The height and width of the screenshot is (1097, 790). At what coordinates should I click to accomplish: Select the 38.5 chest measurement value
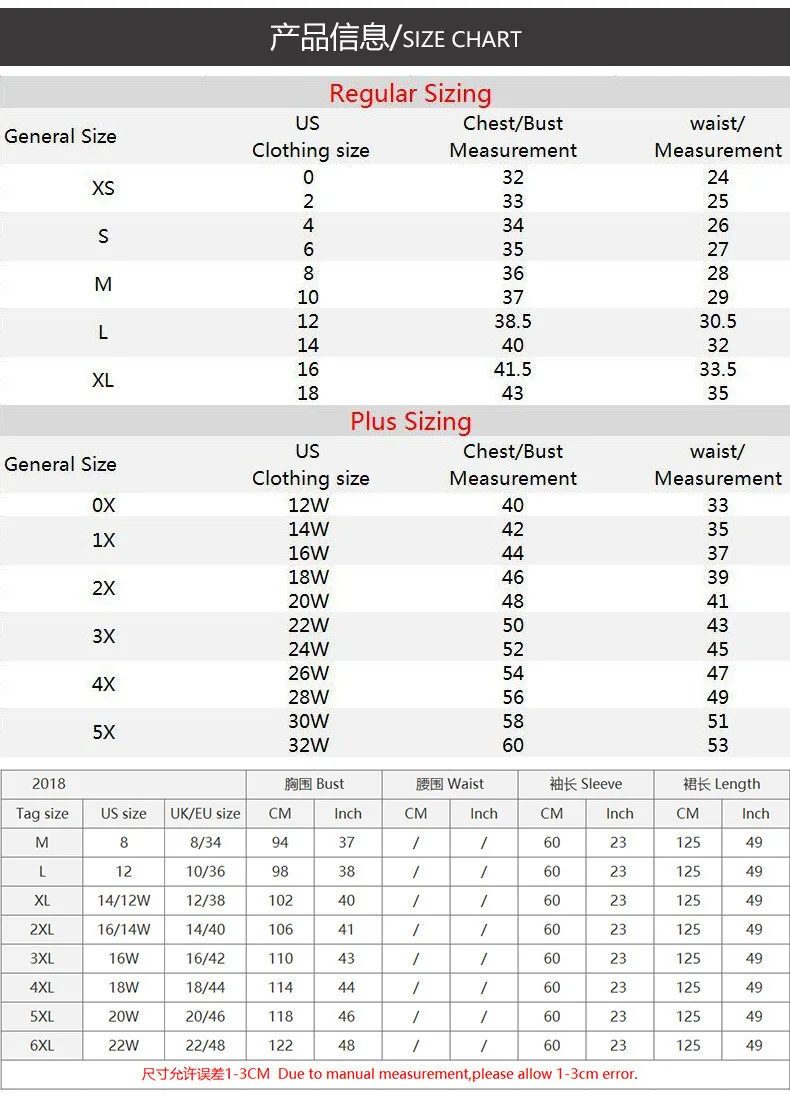(x=513, y=321)
